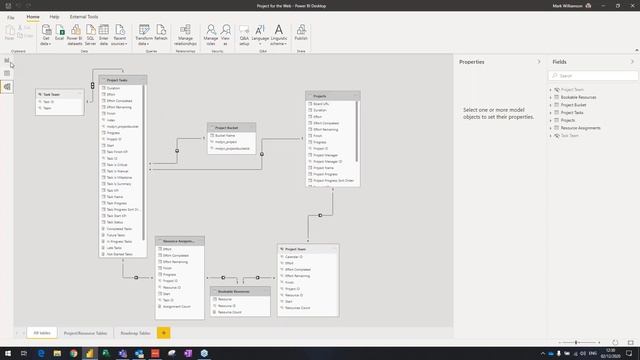Add a new layout tab

pyautogui.click(x=164, y=333)
